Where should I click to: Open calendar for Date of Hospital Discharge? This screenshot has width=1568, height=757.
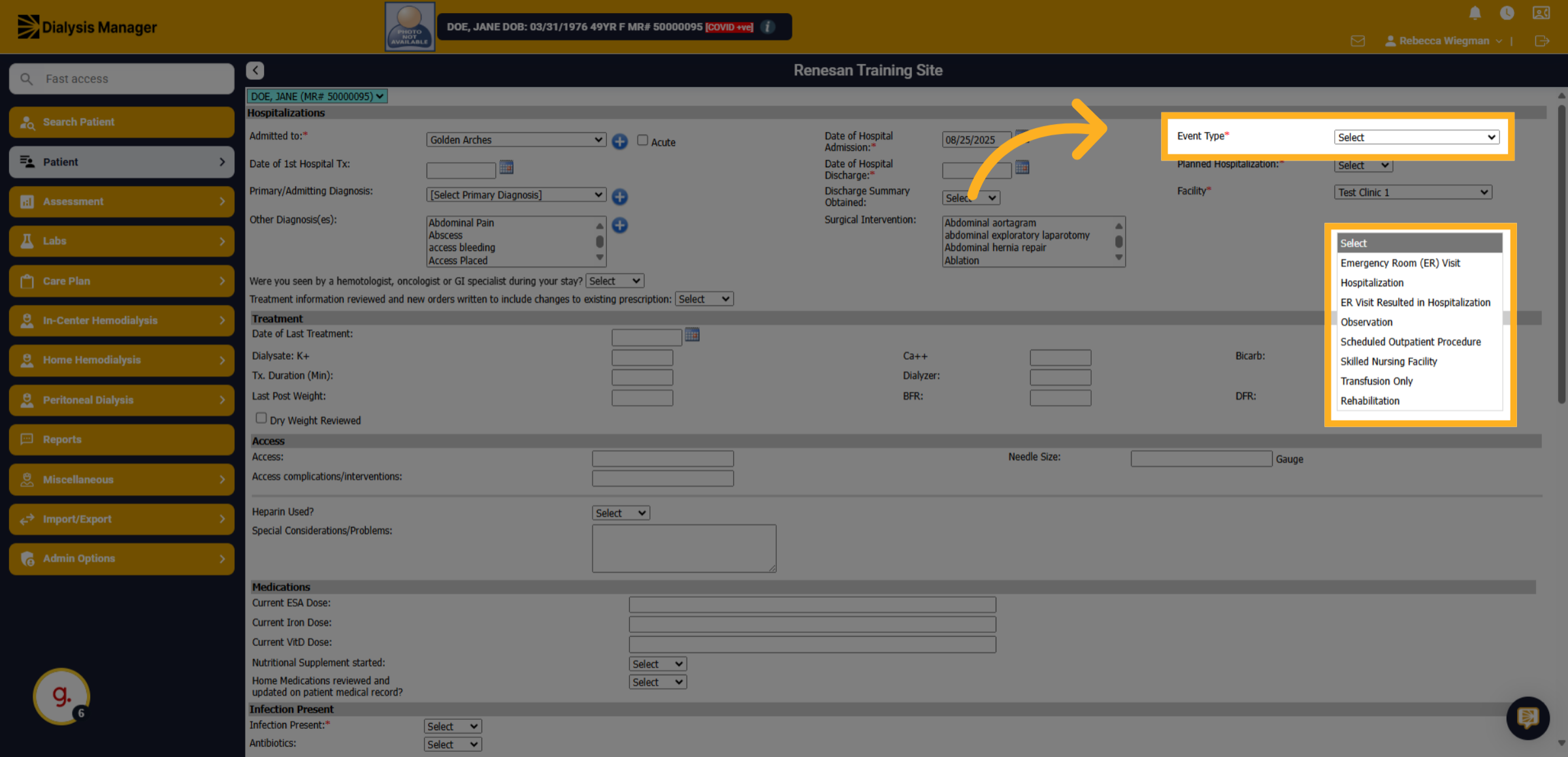pyautogui.click(x=1022, y=167)
